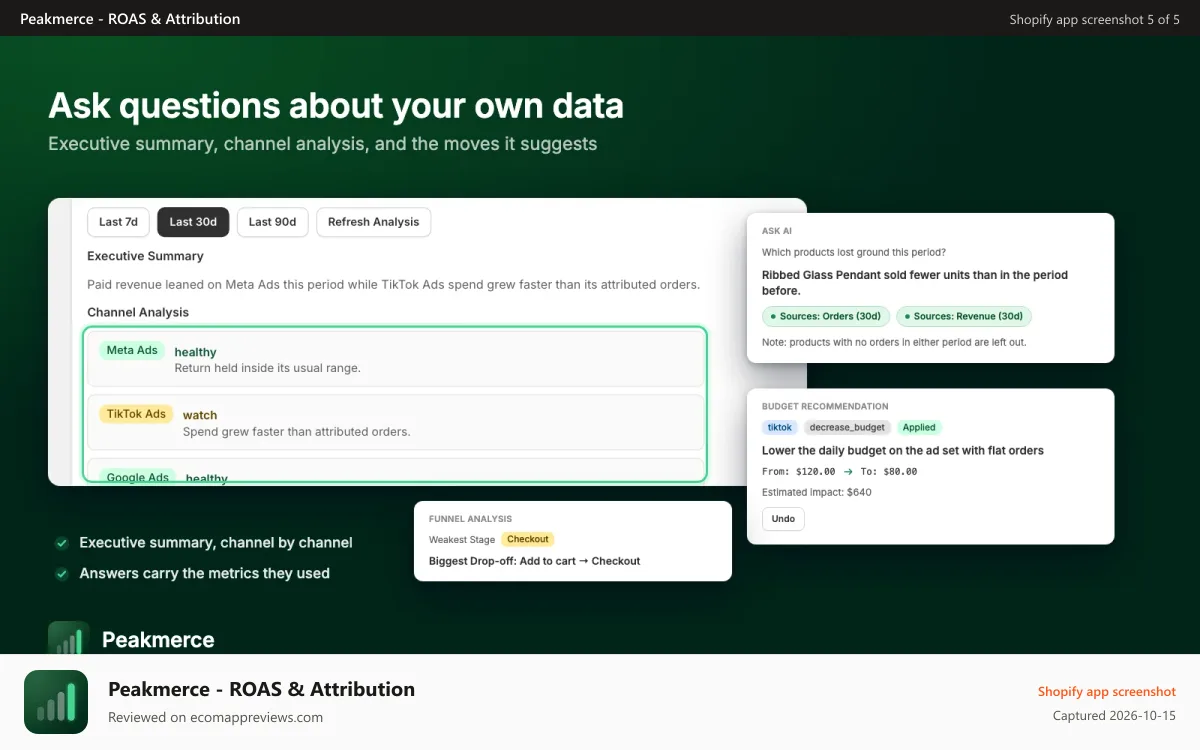Click the Checkout weakest stage badge

(x=528, y=539)
